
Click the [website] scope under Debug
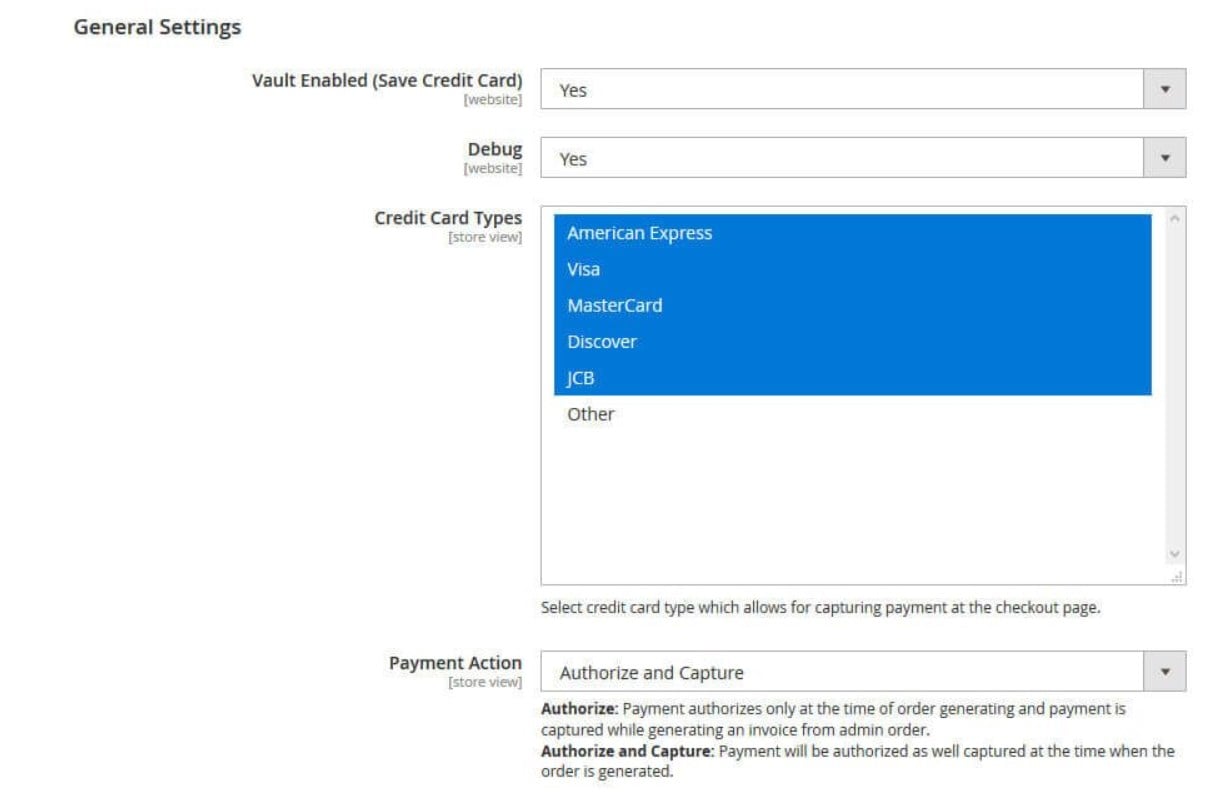coord(492,168)
